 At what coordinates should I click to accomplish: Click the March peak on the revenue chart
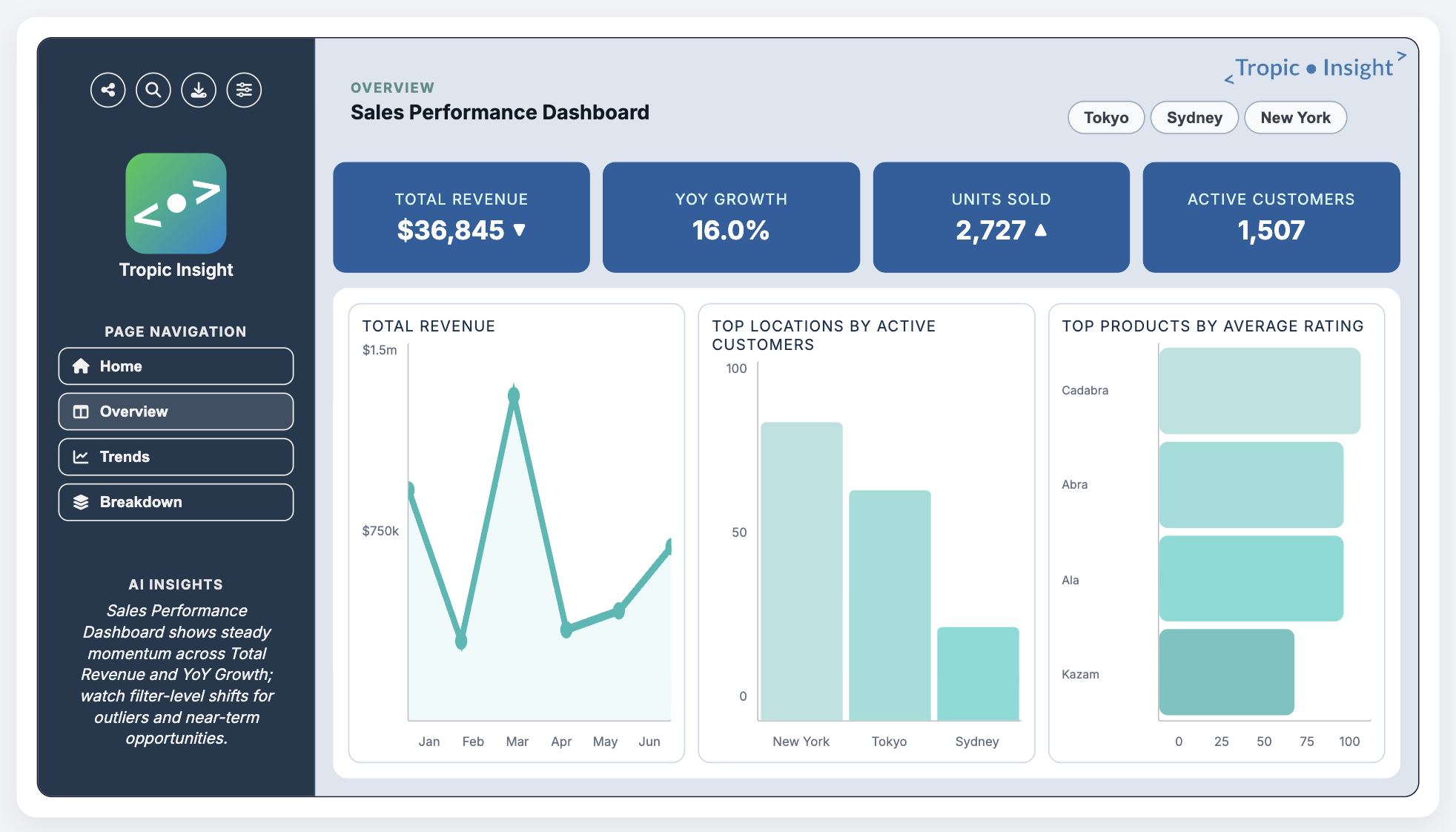click(514, 395)
